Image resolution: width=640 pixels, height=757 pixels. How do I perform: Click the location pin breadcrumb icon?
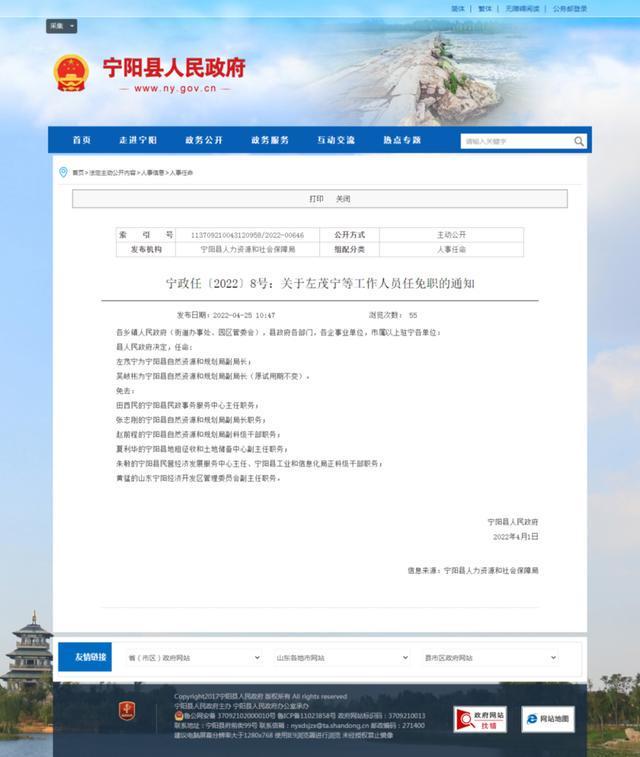(64, 172)
